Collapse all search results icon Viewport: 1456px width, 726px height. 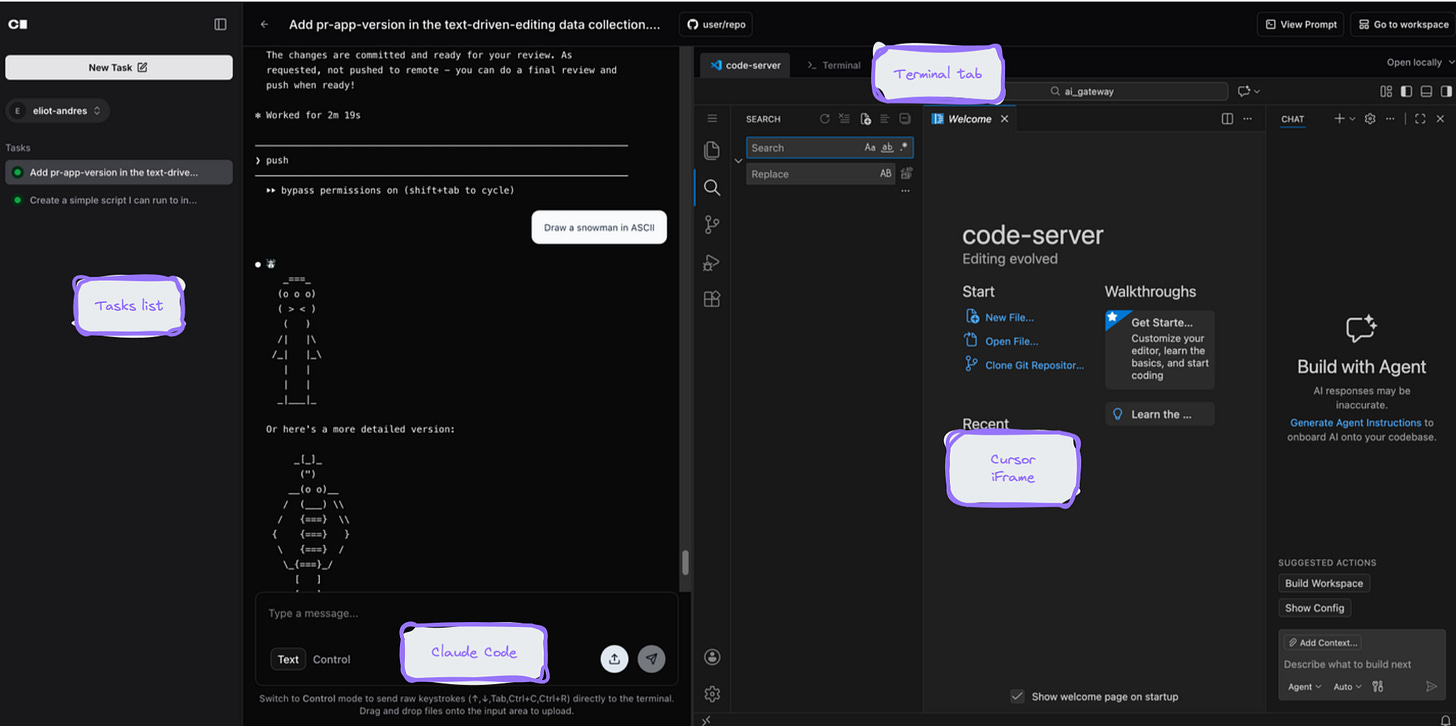[905, 119]
